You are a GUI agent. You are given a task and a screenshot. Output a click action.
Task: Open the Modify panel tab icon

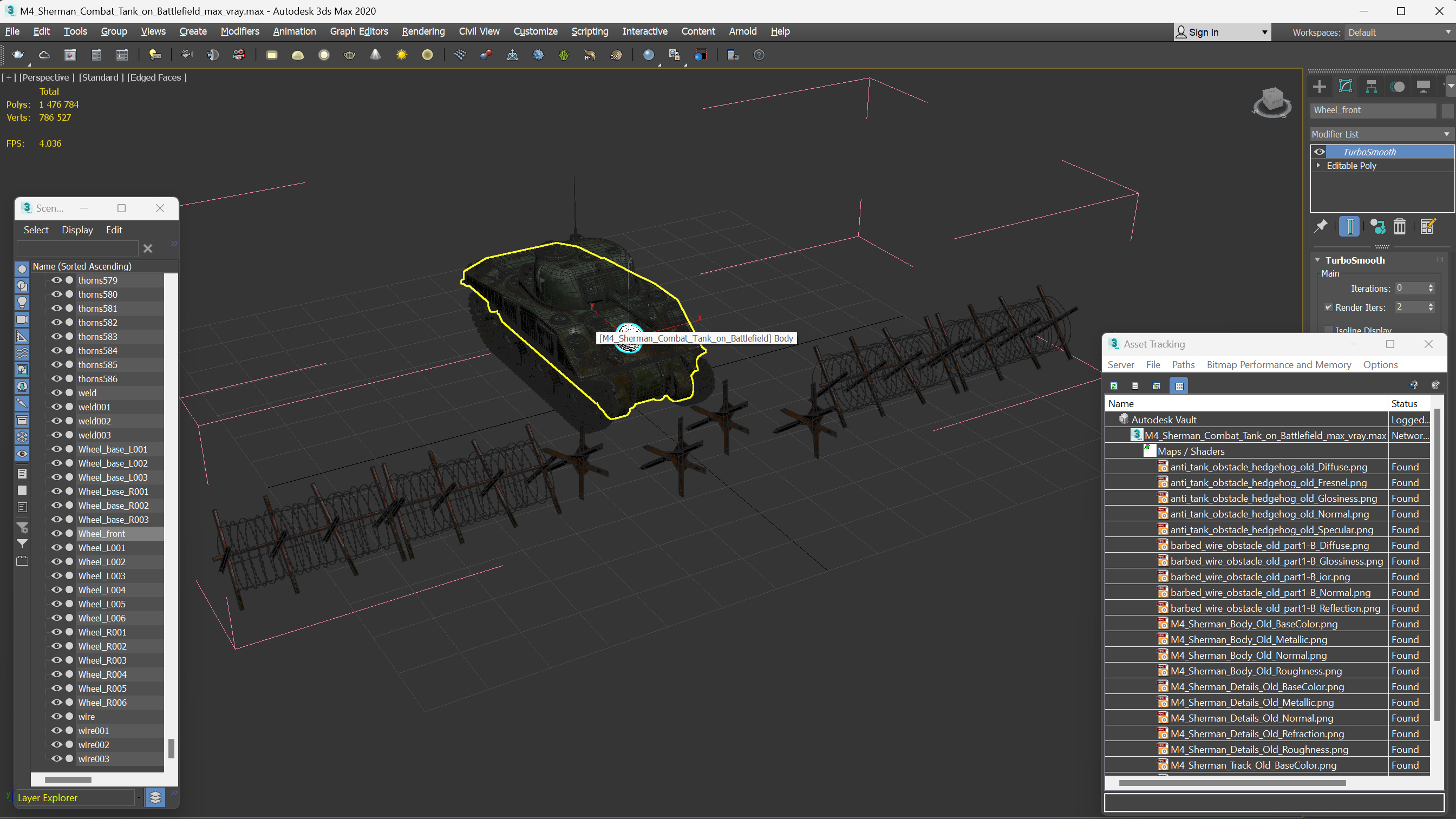tap(1345, 87)
